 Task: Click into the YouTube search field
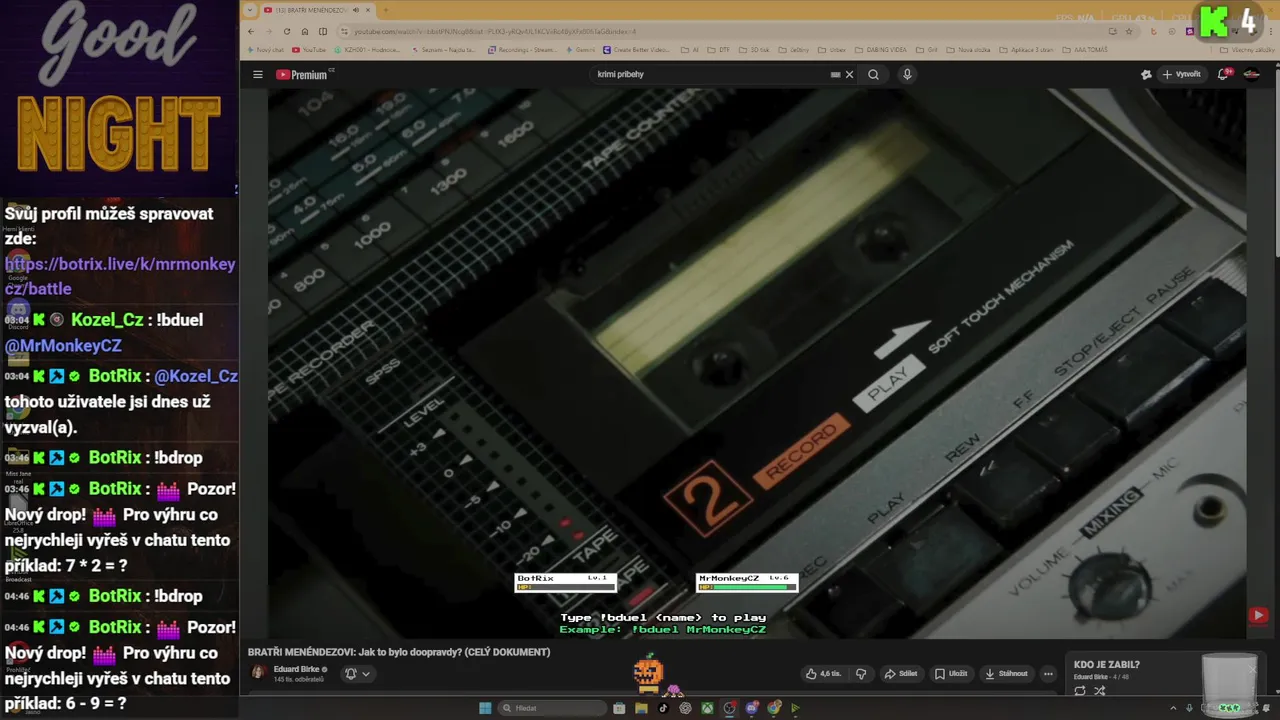(x=710, y=74)
